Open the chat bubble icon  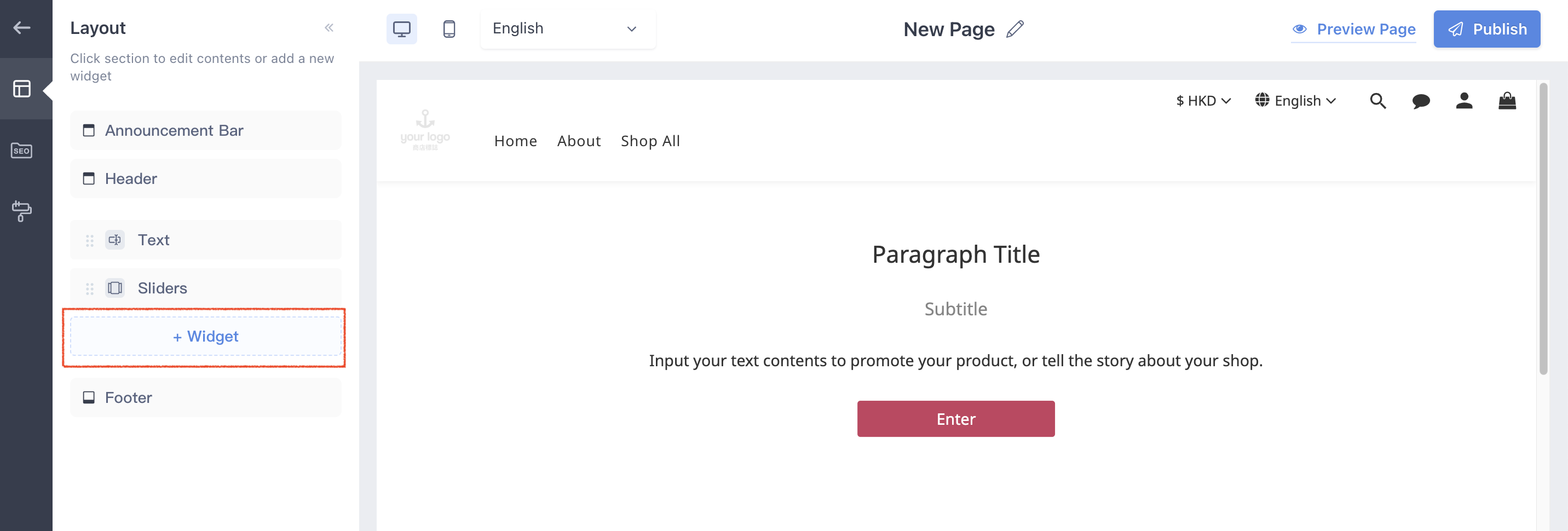tap(1421, 101)
